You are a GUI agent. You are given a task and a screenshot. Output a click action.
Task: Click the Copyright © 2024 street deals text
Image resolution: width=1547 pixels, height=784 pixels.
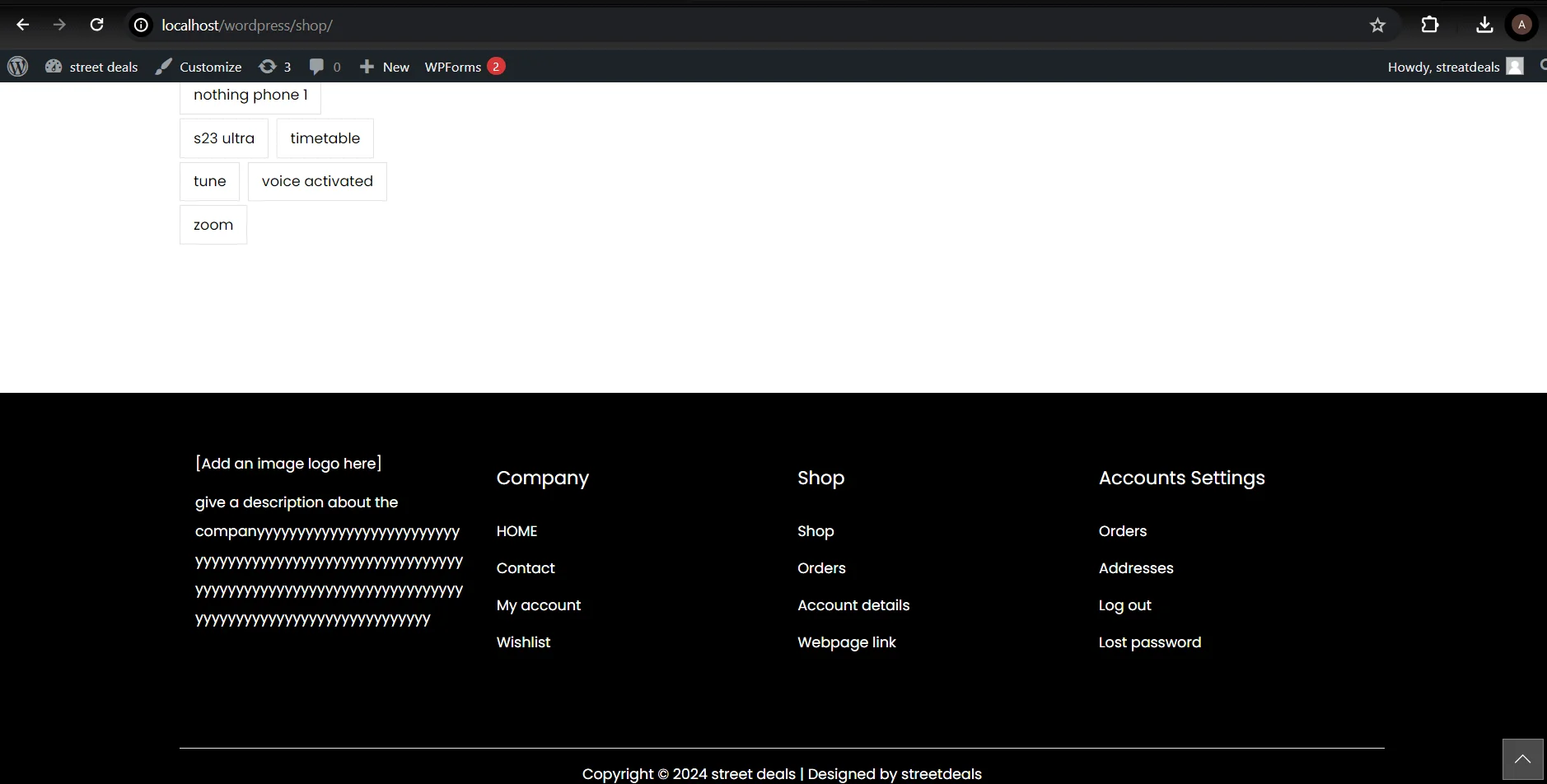689,774
